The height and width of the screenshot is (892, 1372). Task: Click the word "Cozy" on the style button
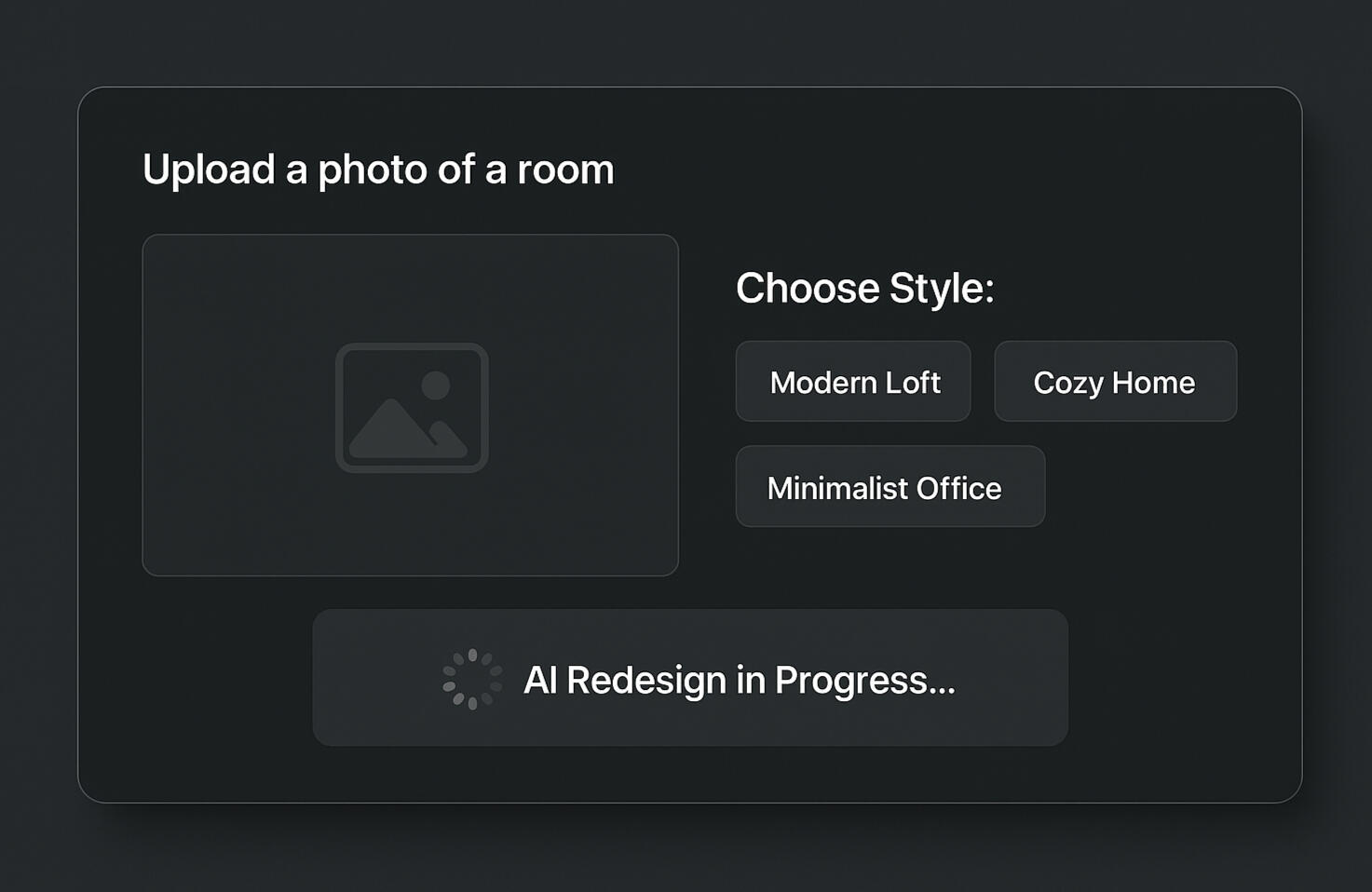[1067, 383]
